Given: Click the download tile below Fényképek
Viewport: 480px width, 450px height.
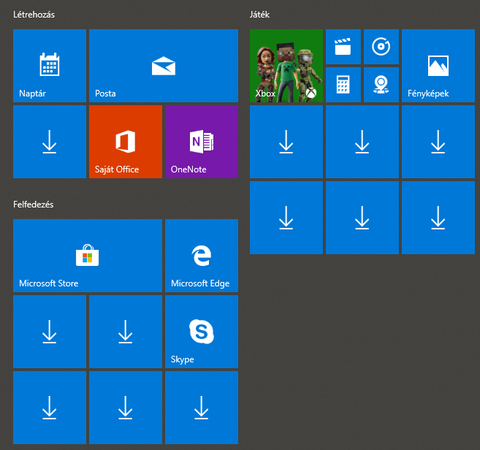Looking at the screenshot, I should (438, 142).
